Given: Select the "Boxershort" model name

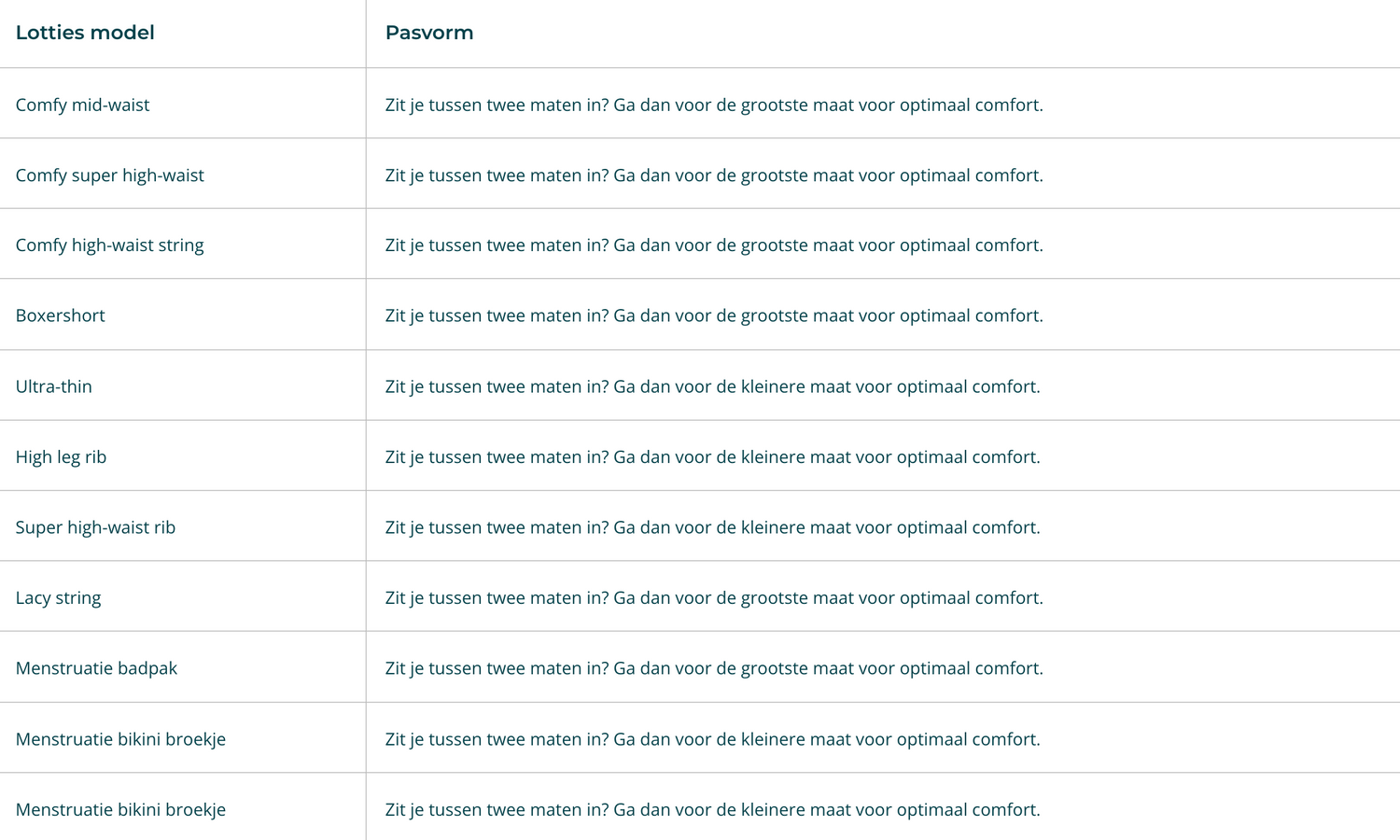Looking at the screenshot, I should 60,315.
